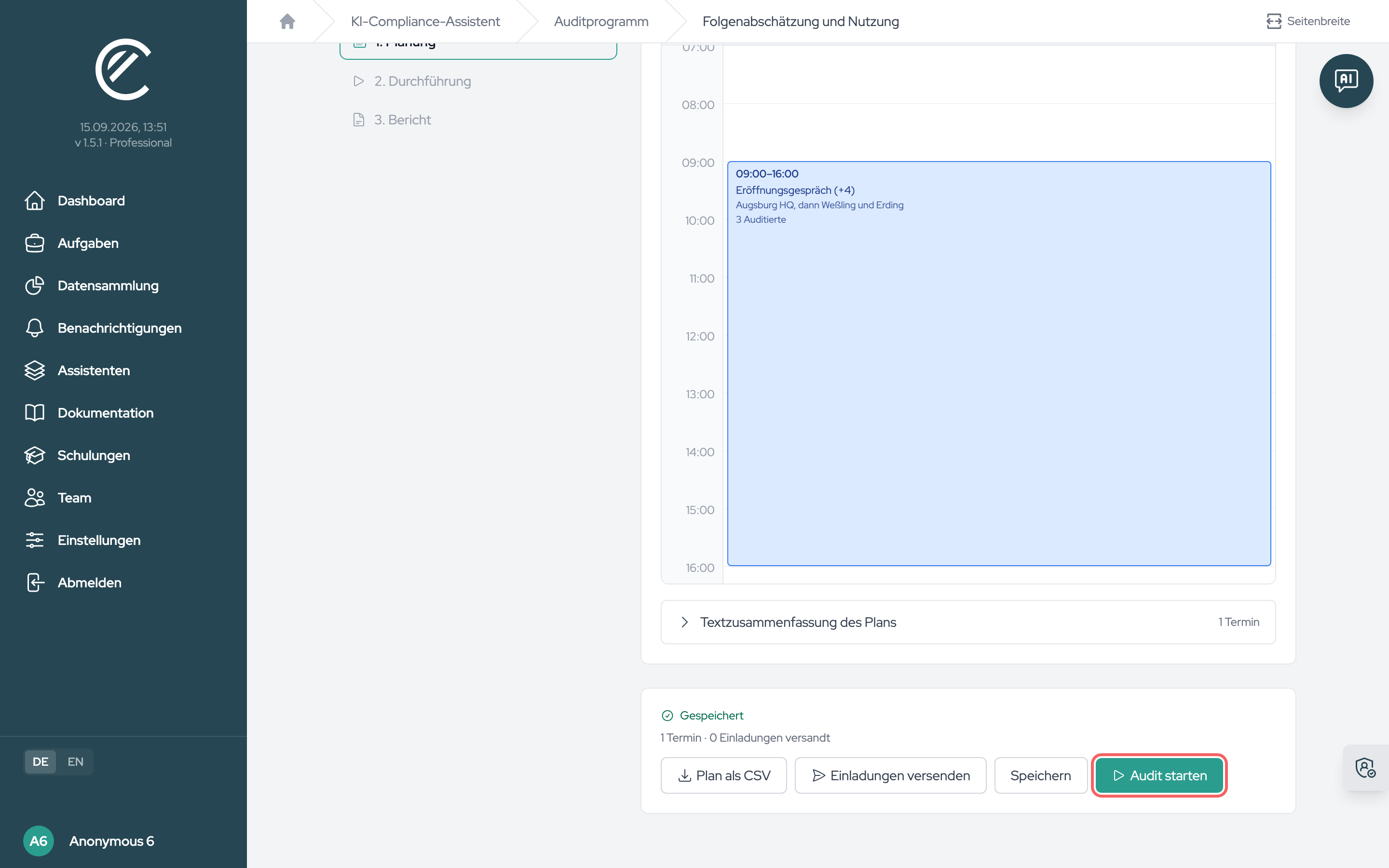This screenshot has height=868, width=1389.
Task: Switch language to EN
Action: pyautogui.click(x=75, y=762)
